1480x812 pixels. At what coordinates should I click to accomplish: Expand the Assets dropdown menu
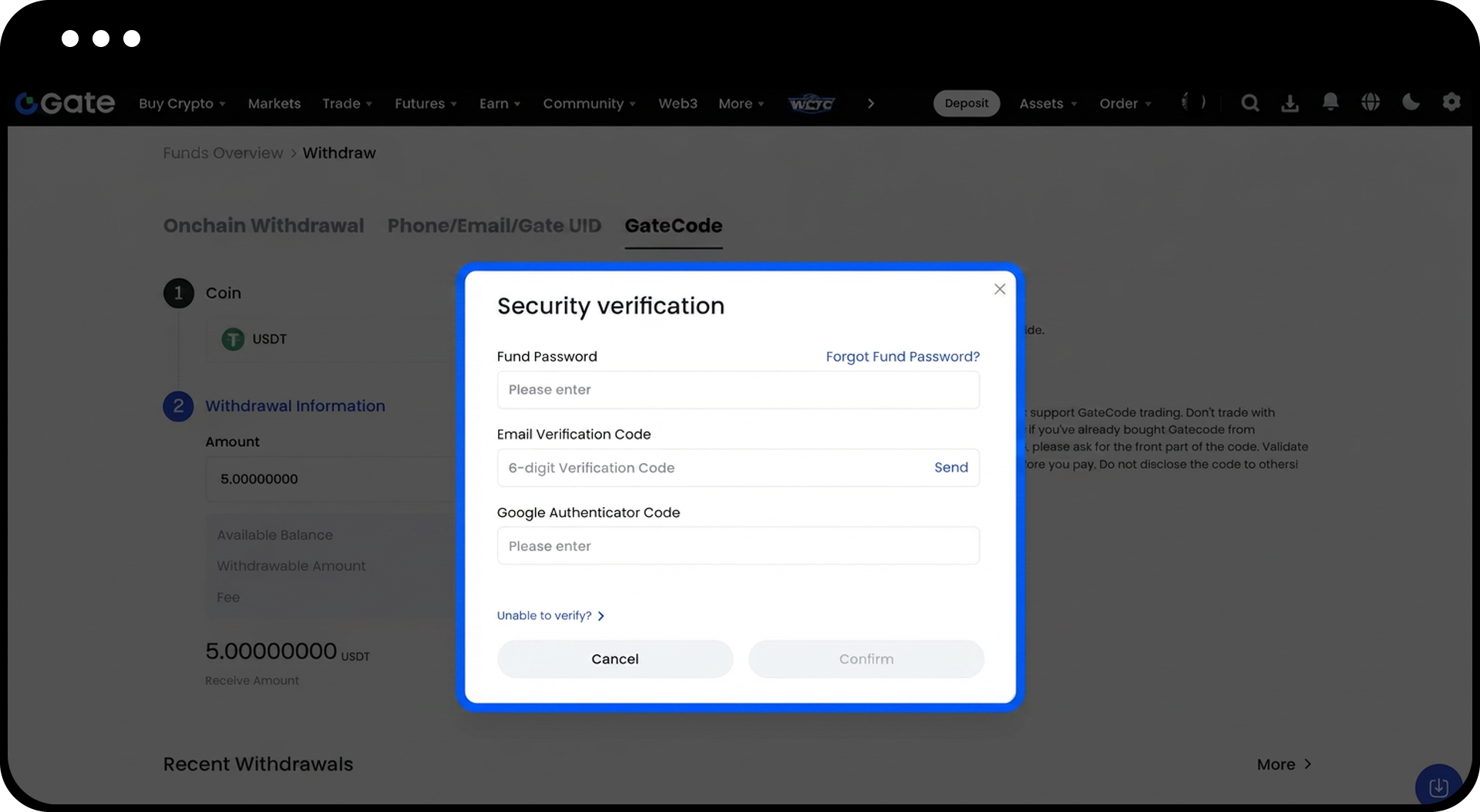[x=1048, y=103]
